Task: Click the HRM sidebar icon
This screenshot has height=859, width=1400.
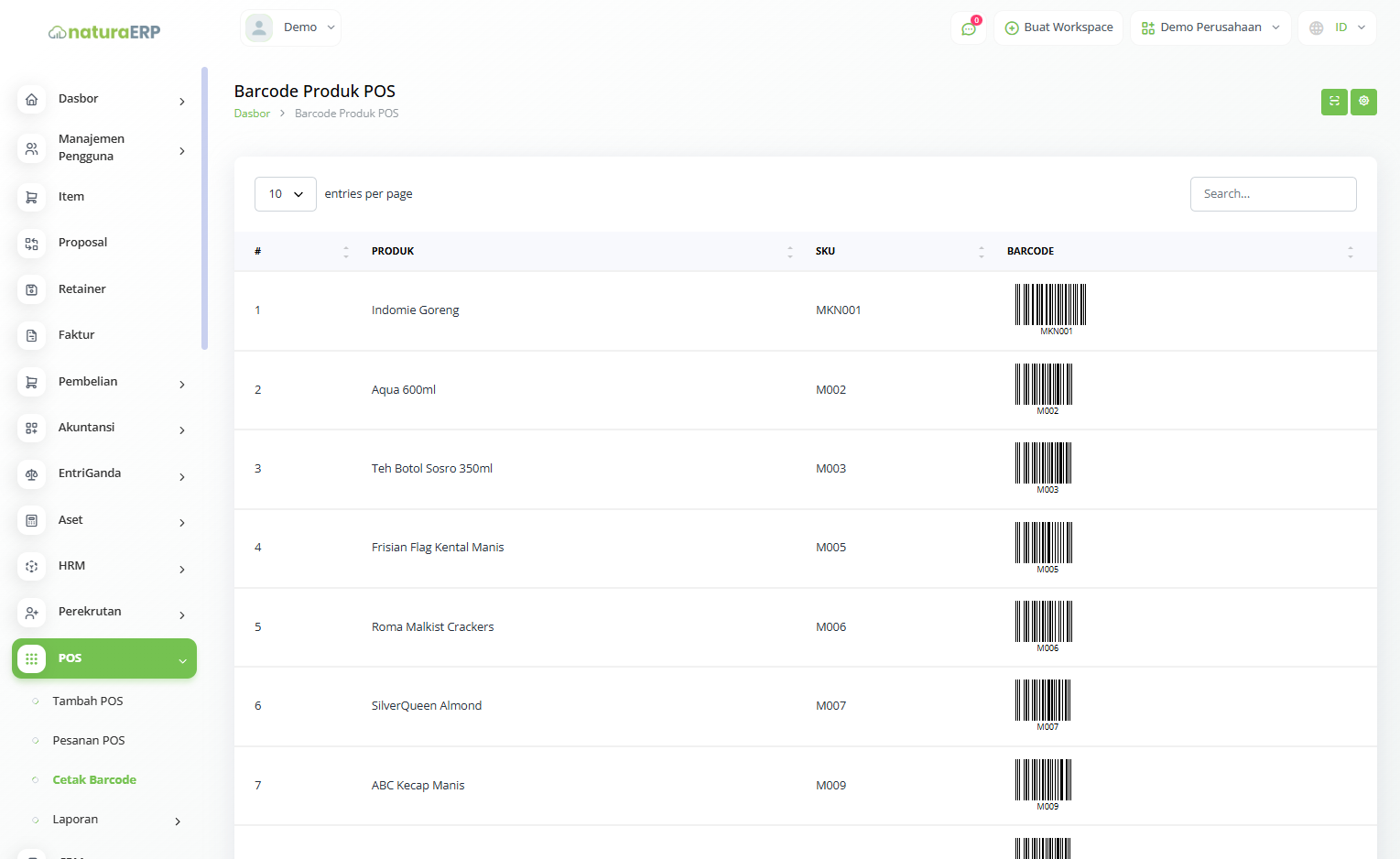Action: (x=32, y=566)
